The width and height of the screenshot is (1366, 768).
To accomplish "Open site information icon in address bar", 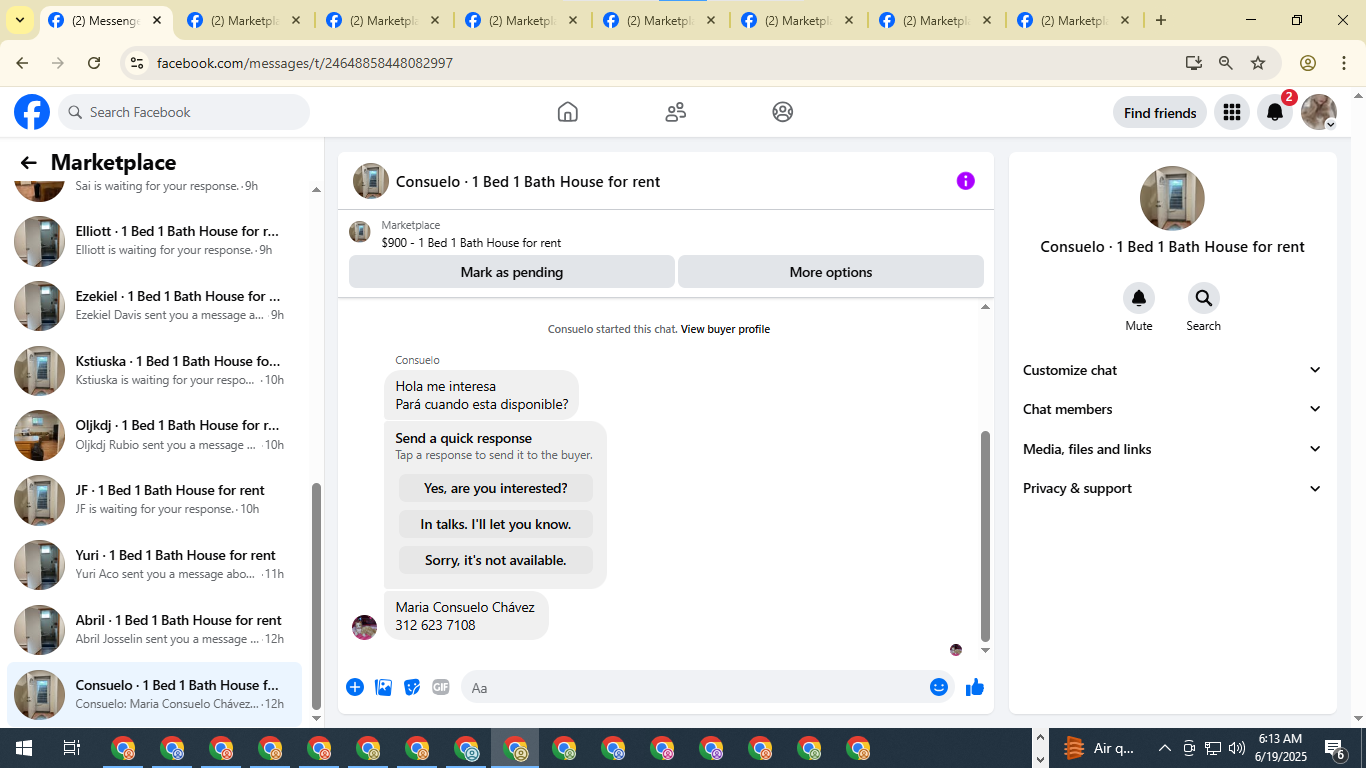I will [137, 63].
